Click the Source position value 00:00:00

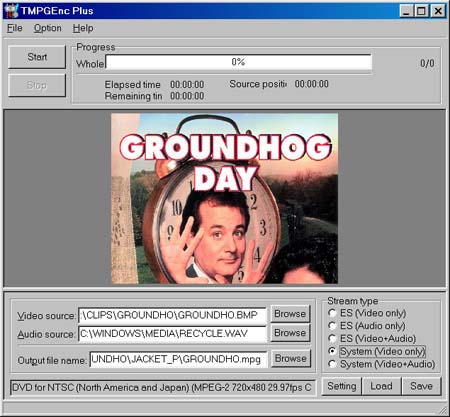(x=312, y=84)
